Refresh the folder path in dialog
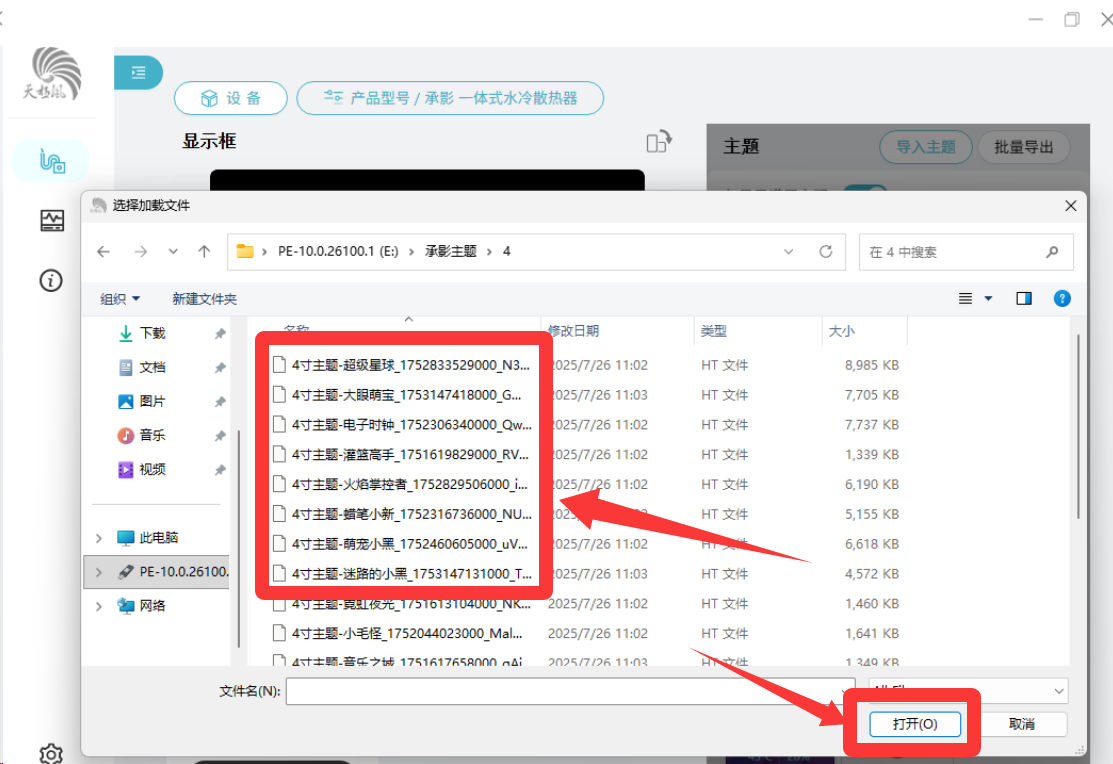1113x764 pixels. click(826, 251)
